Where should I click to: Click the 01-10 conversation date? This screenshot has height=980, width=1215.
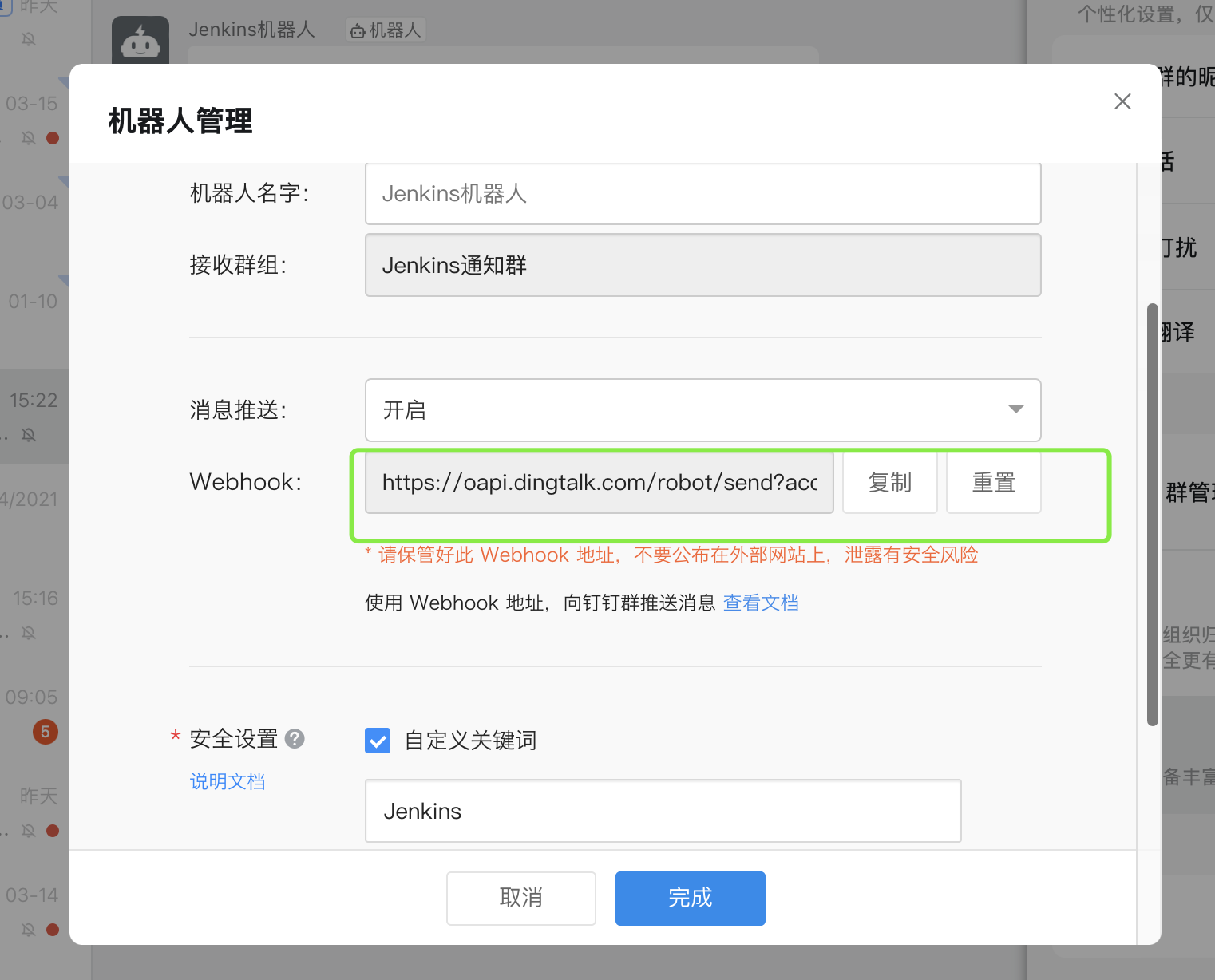33,301
